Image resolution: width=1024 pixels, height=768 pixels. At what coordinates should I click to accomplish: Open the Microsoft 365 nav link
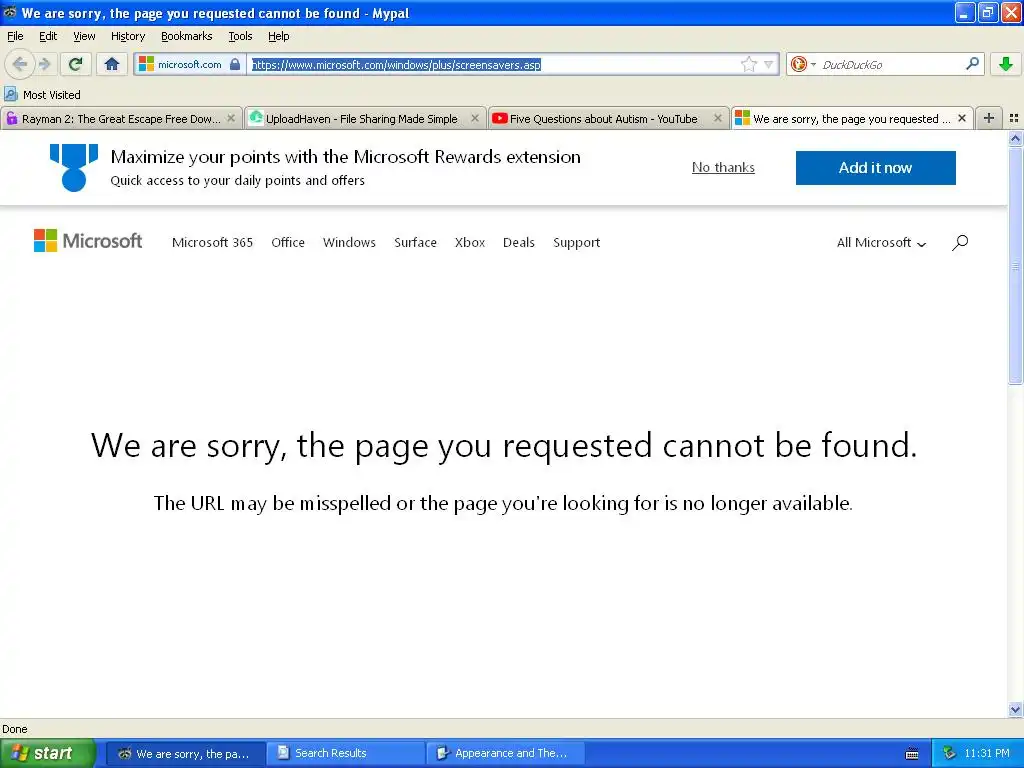pyautogui.click(x=212, y=242)
